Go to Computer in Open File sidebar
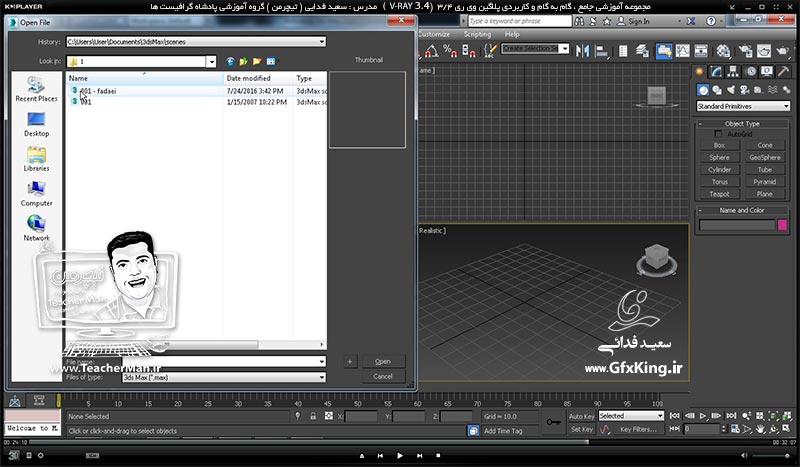This screenshot has height=467, width=800. [36, 193]
